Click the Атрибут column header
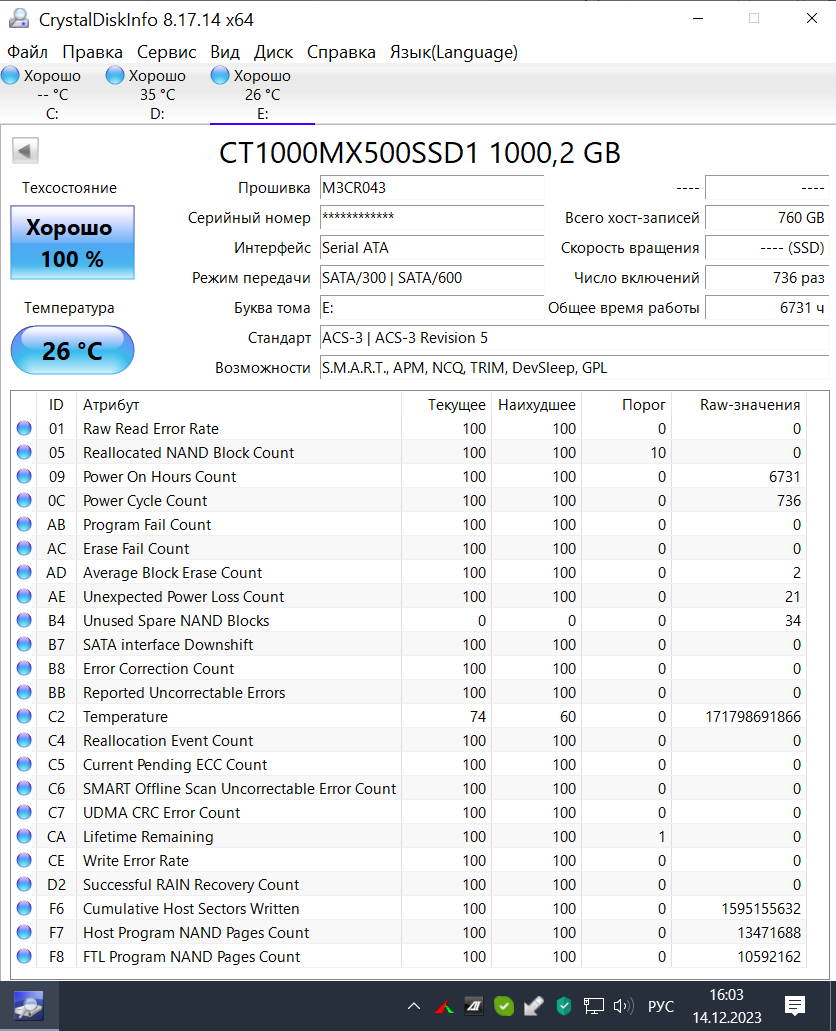 [239, 405]
